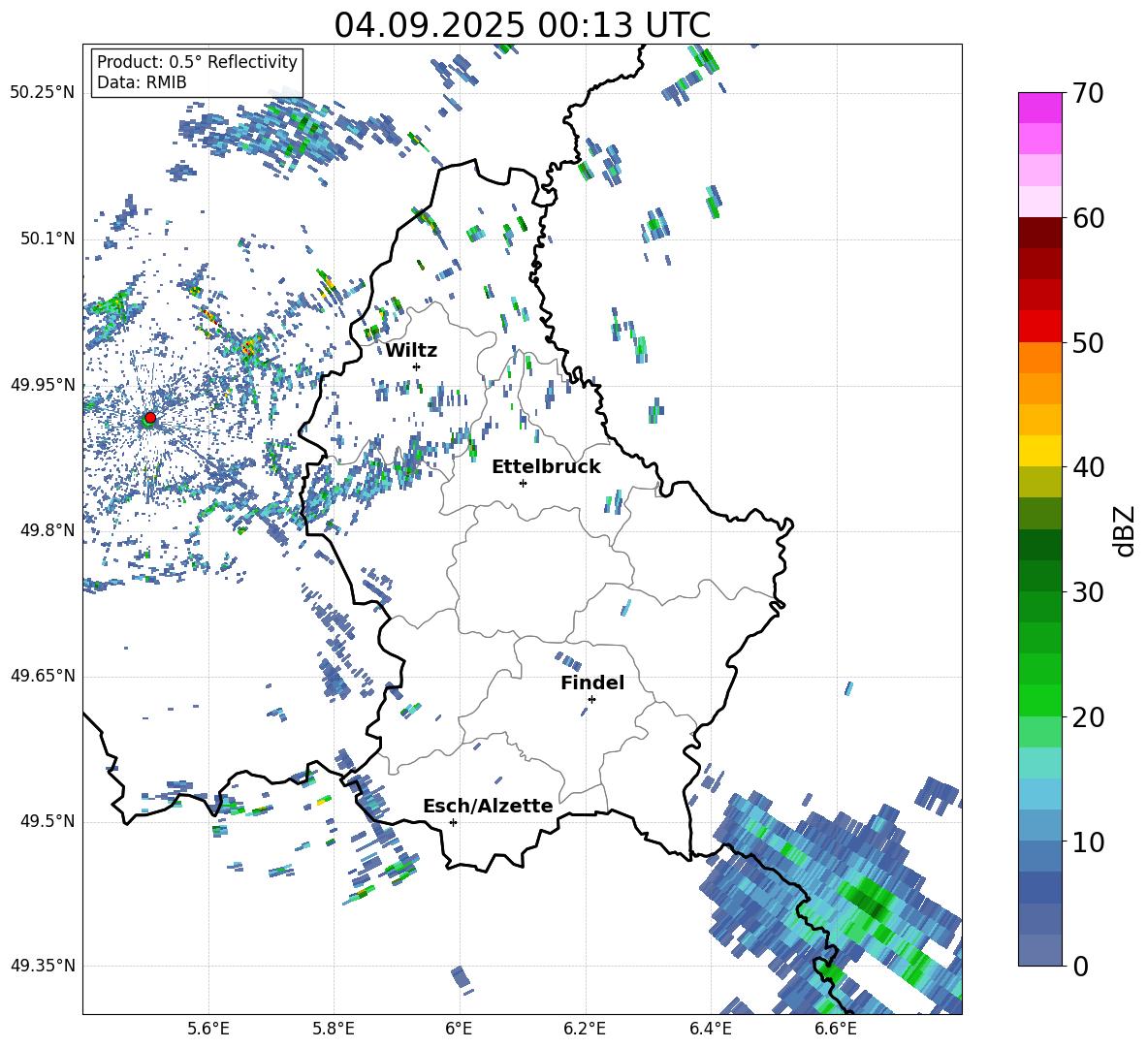Click the 5.6°E longitude label

208,1029
